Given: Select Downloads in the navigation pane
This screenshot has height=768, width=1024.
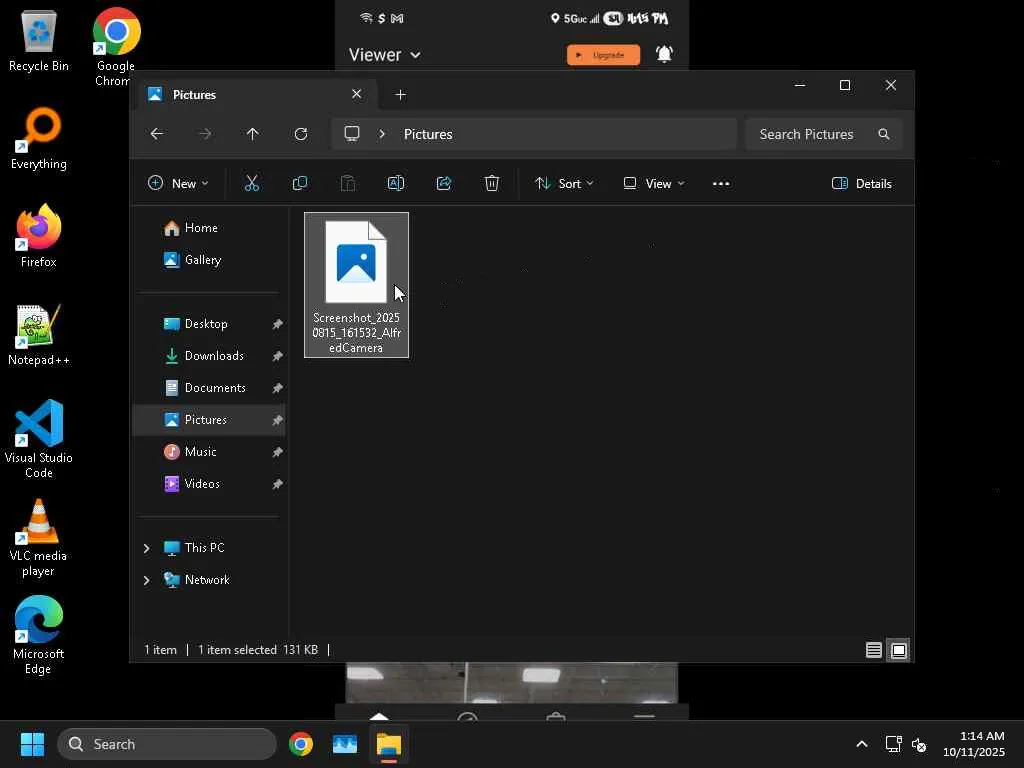Looking at the screenshot, I should click(214, 356).
